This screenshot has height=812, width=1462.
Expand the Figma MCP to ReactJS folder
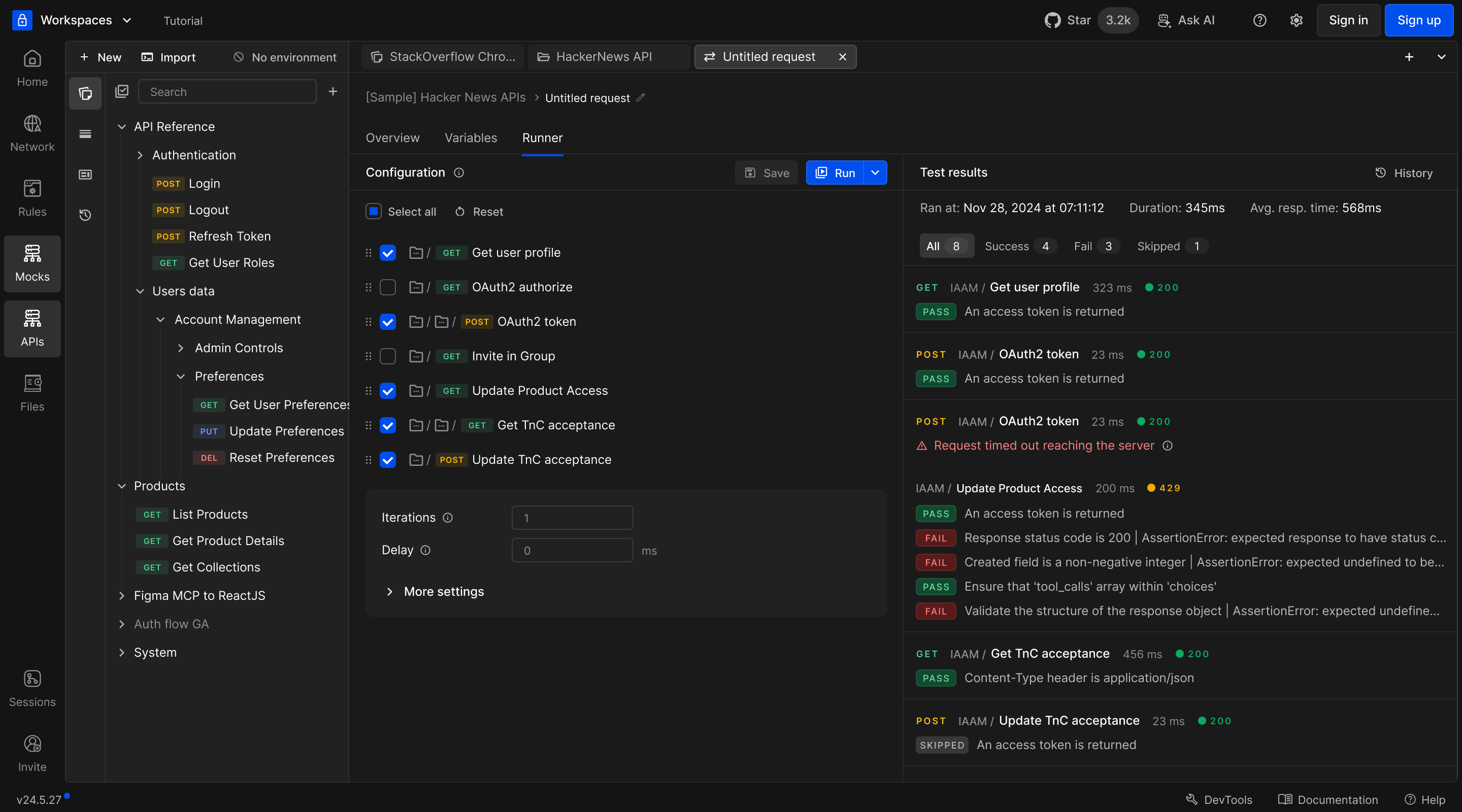pyautogui.click(x=121, y=595)
